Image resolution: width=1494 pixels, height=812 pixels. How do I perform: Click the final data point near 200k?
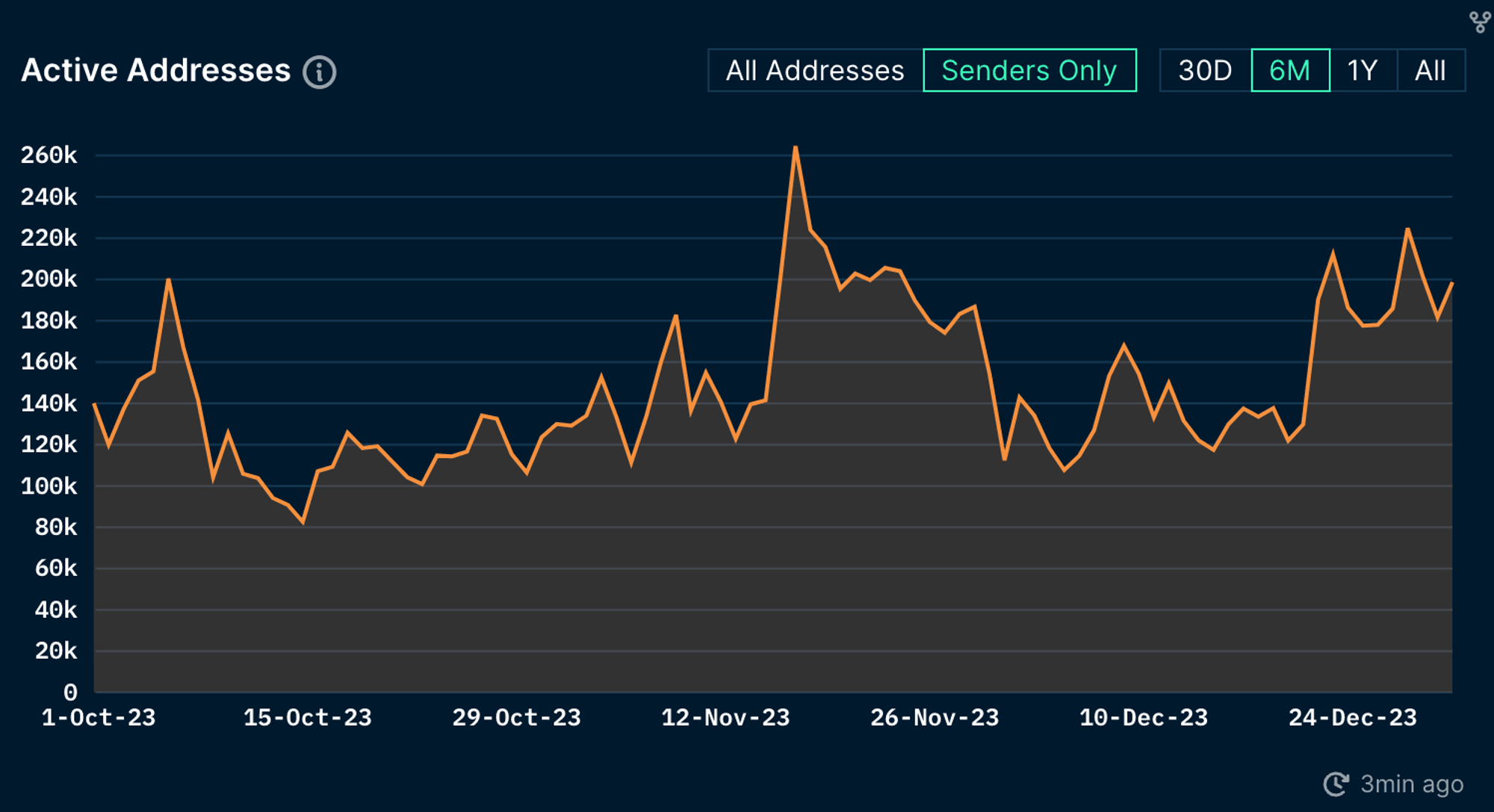(x=1451, y=283)
